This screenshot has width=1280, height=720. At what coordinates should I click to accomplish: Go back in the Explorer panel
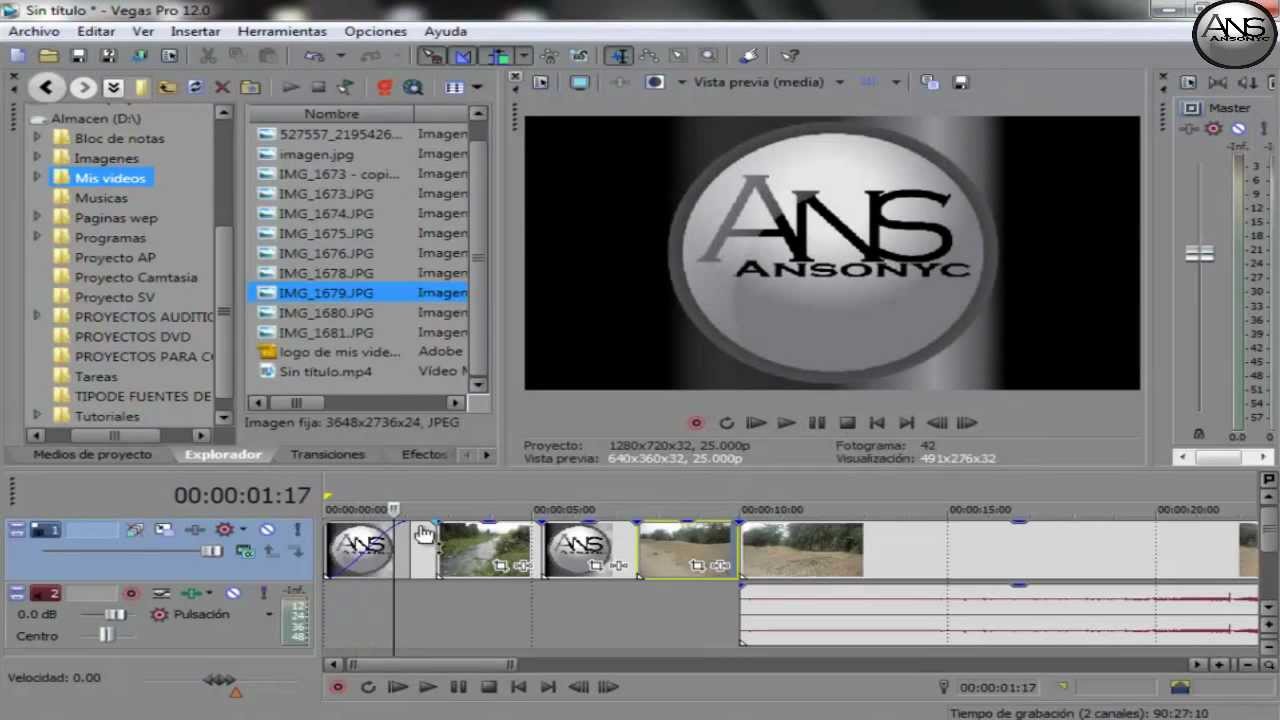click(x=46, y=88)
